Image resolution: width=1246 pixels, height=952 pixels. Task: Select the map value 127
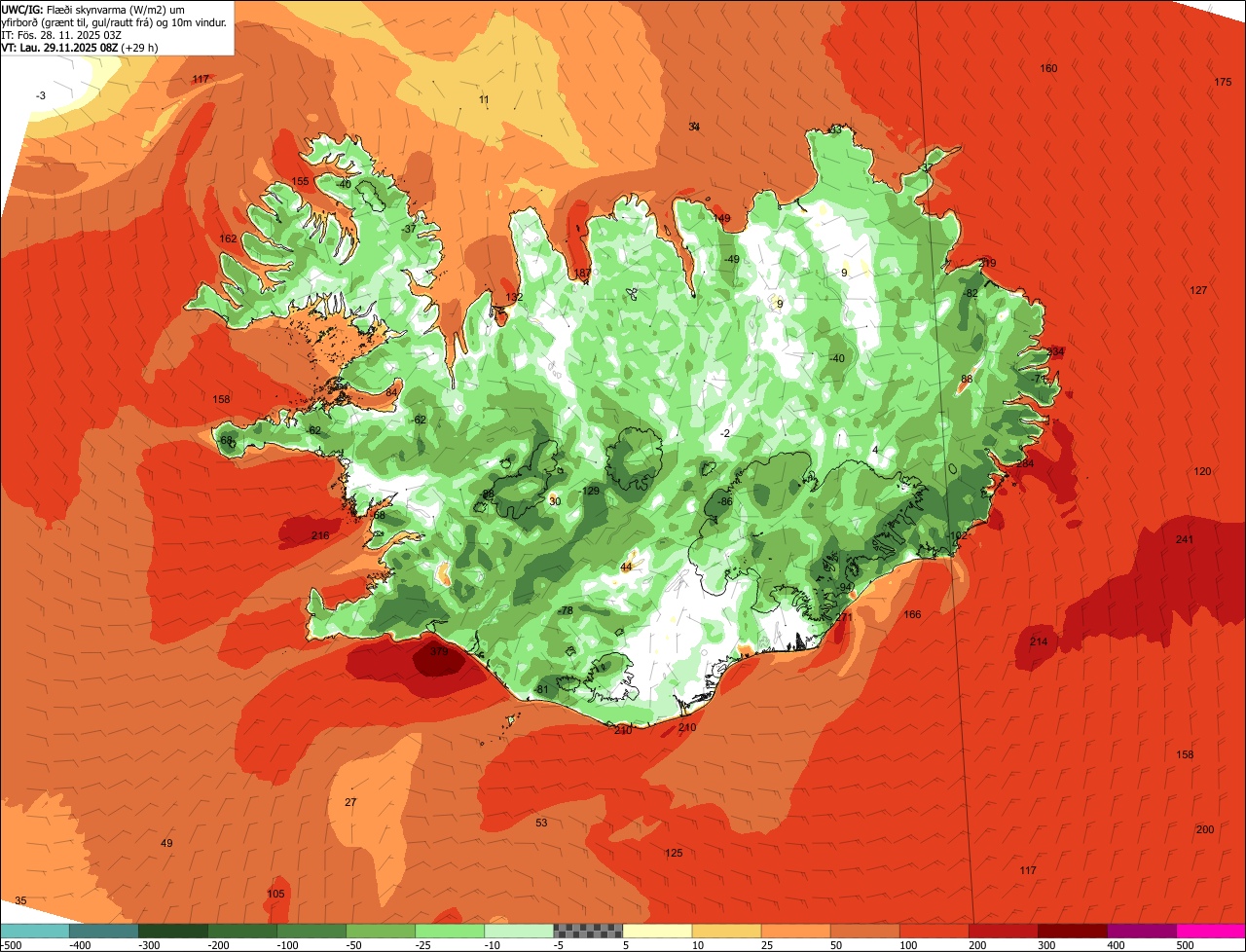[1198, 290]
